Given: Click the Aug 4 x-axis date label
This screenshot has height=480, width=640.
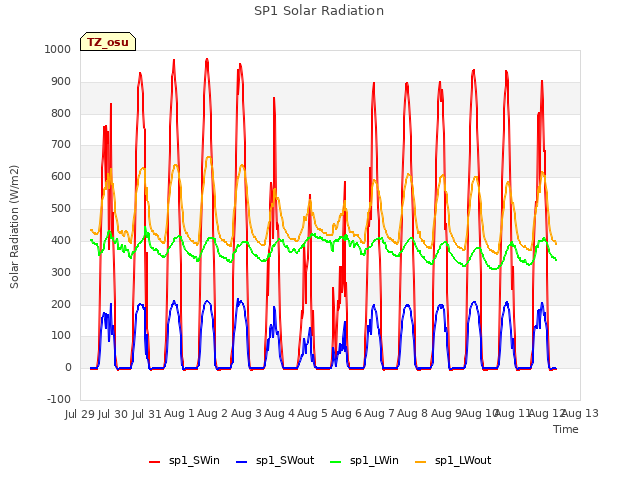Looking at the screenshot, I should coord(279,413).
